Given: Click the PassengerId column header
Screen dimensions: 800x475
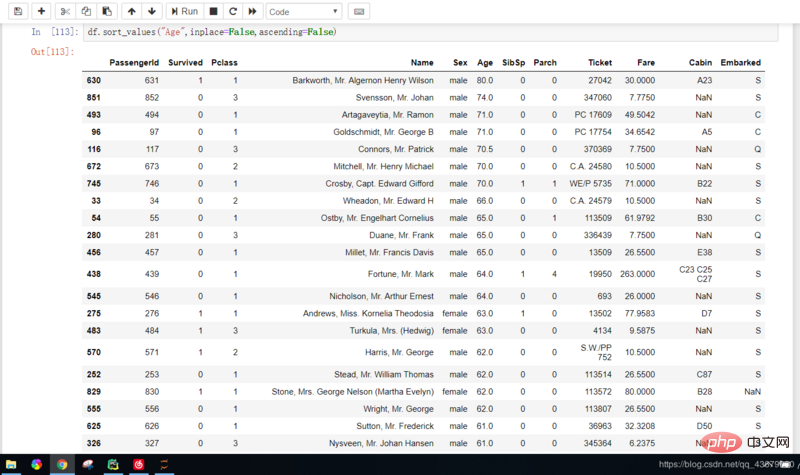Looking at the screenshot, I should 134,62.
